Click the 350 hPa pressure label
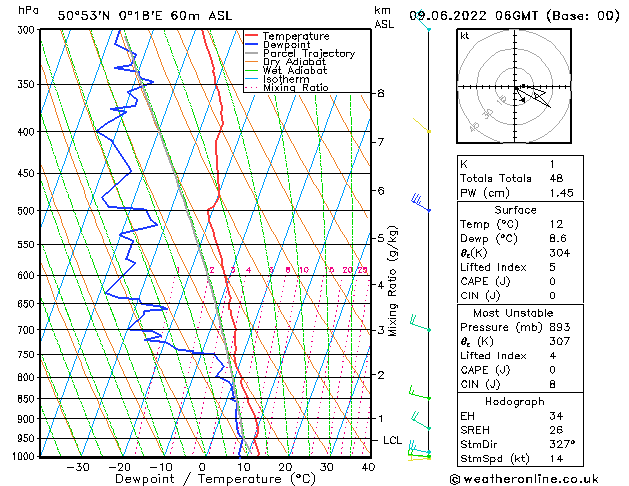Viewport: 629px width, 486px height. [x=28, y=85]
